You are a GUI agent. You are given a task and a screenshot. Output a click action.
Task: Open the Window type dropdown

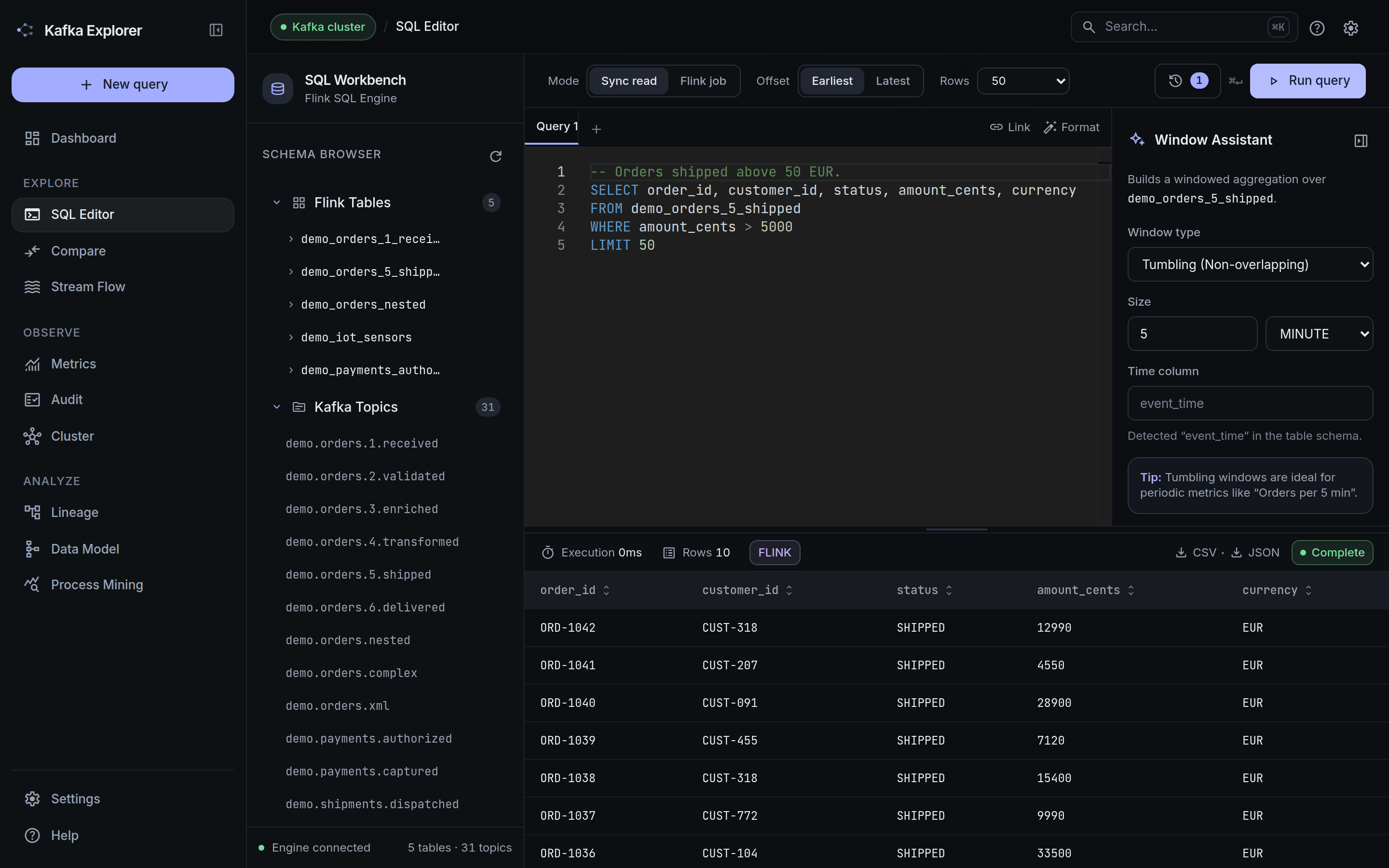point(1250,265)
